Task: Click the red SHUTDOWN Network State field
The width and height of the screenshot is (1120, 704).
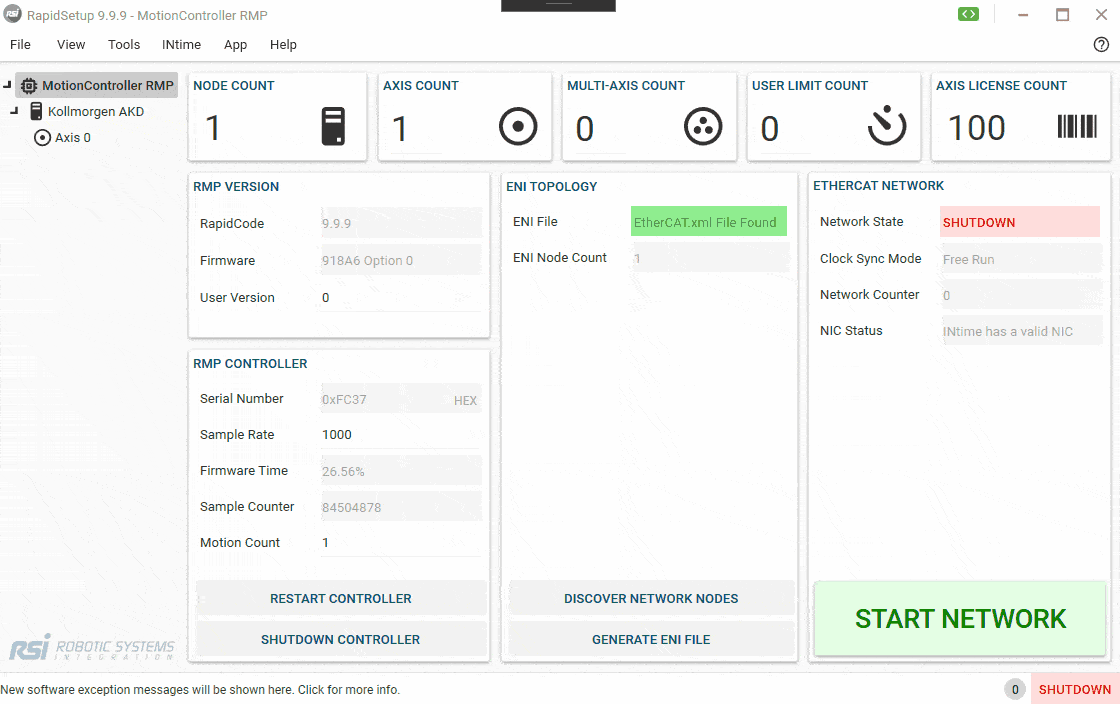Action: (1020, 221)
